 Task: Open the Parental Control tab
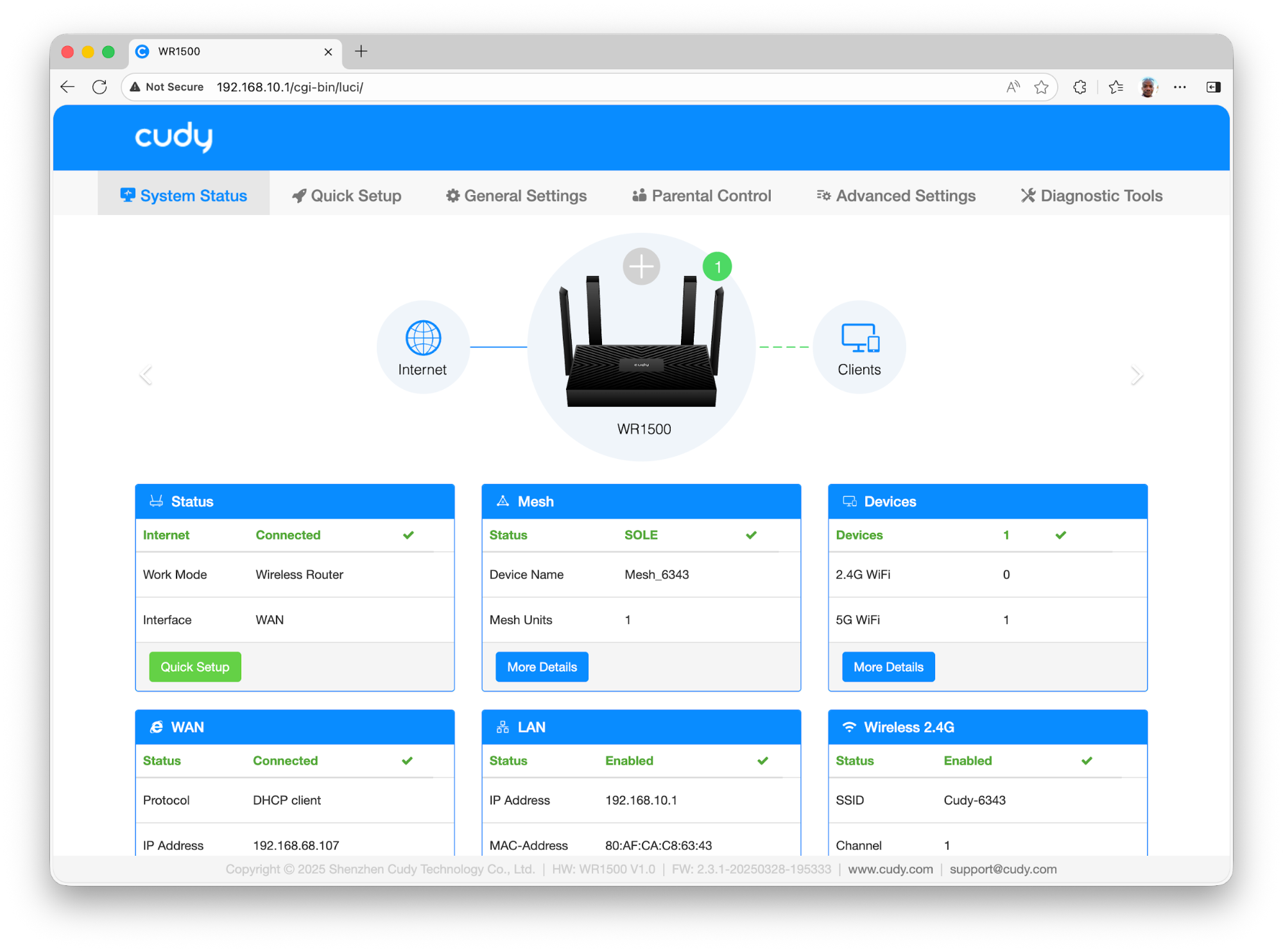pyautogui.click(x=702, y=196)
